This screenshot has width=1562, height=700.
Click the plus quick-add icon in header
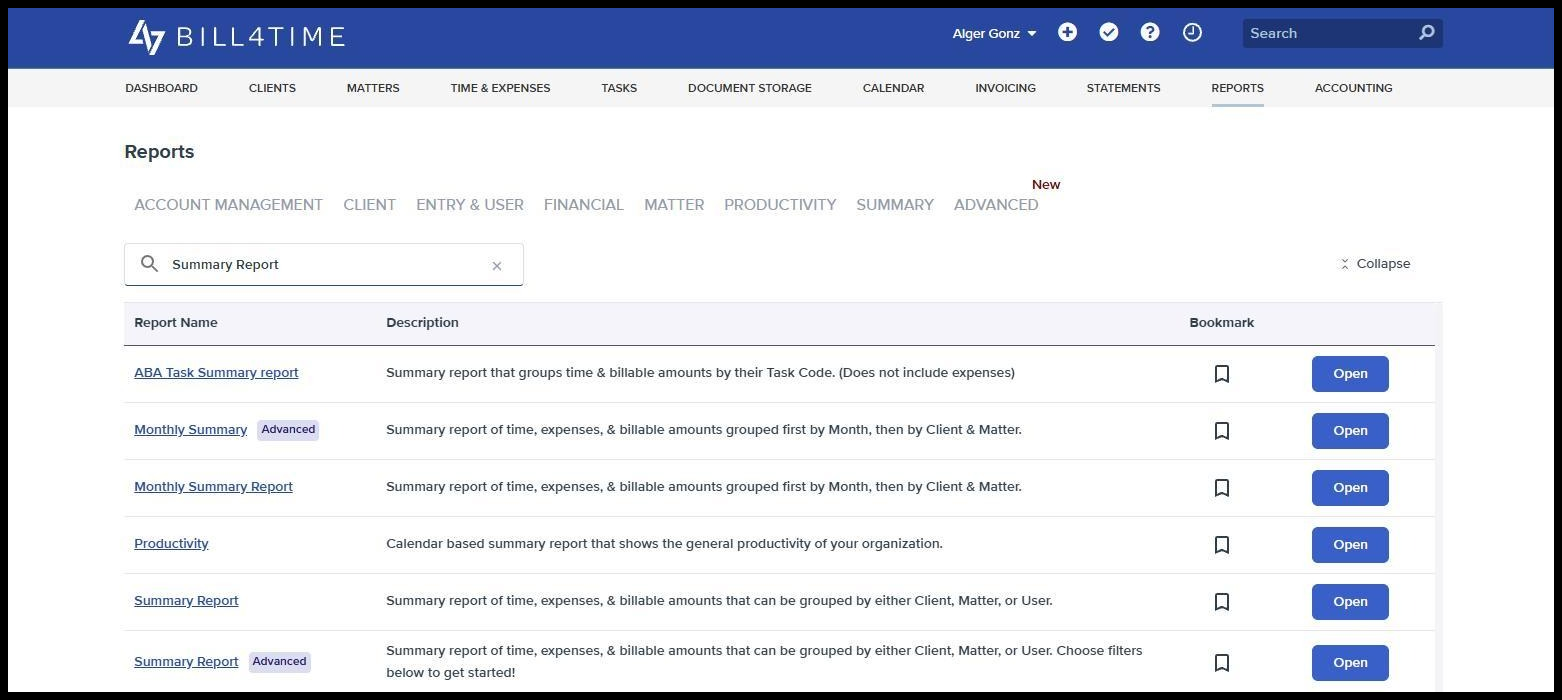coord(1067,33)
